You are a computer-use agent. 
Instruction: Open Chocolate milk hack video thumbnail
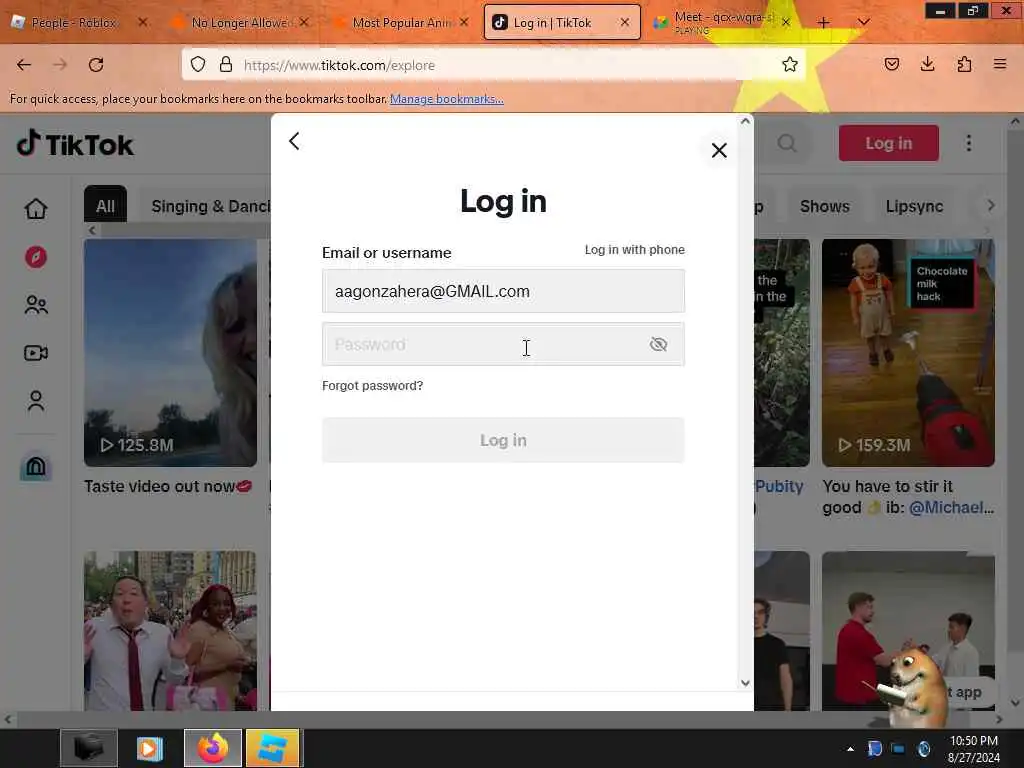[x=908, y=353]
